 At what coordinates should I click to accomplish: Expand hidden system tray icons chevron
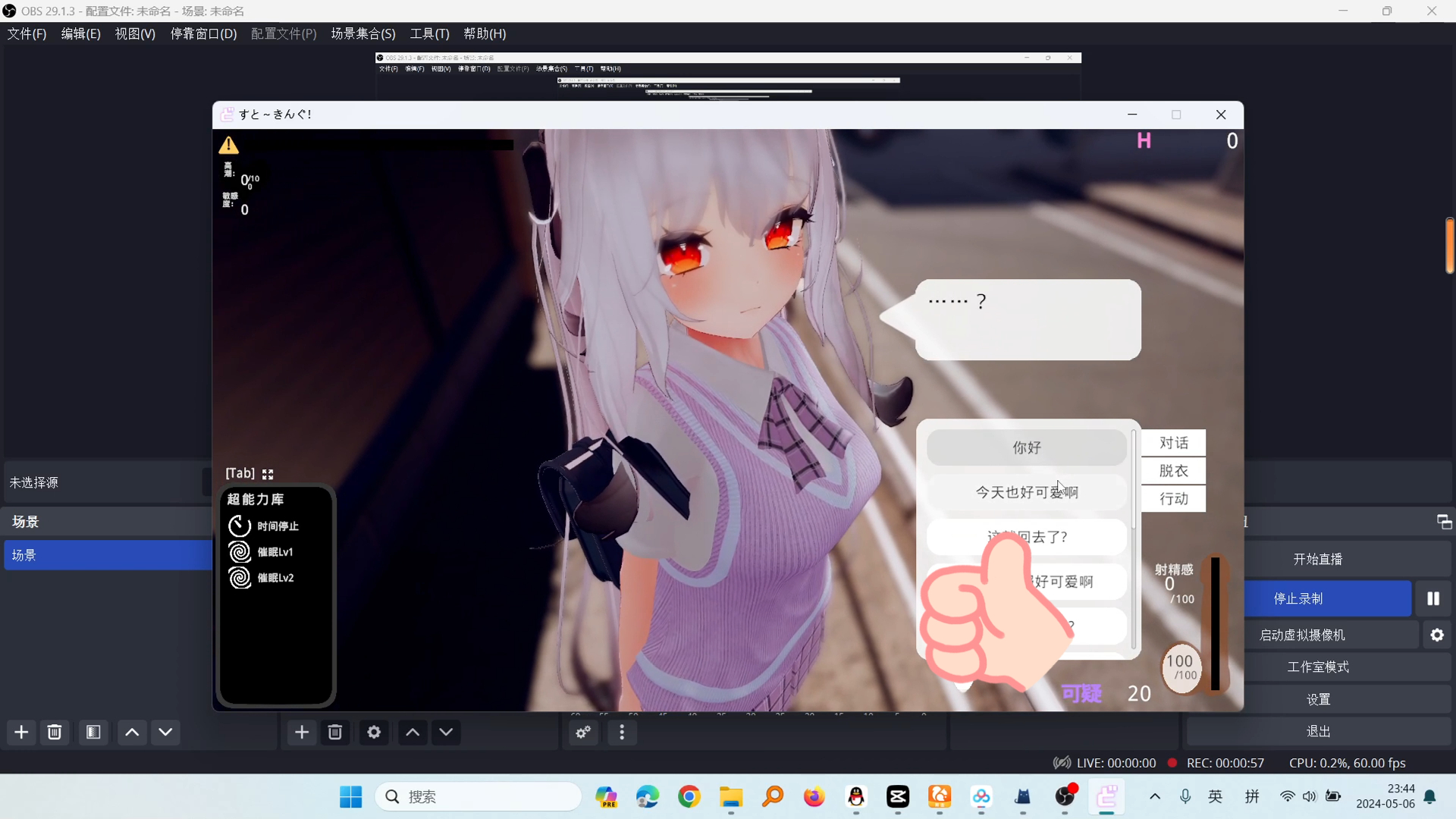pyautogui.click(x=1154, y=796)
